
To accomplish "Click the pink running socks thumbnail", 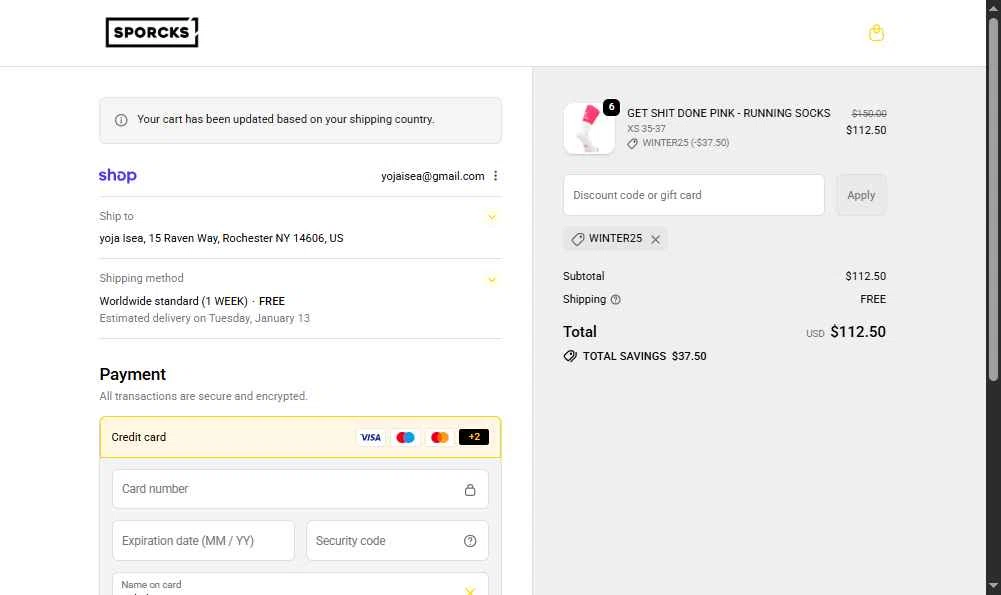I will pos(589,128).
